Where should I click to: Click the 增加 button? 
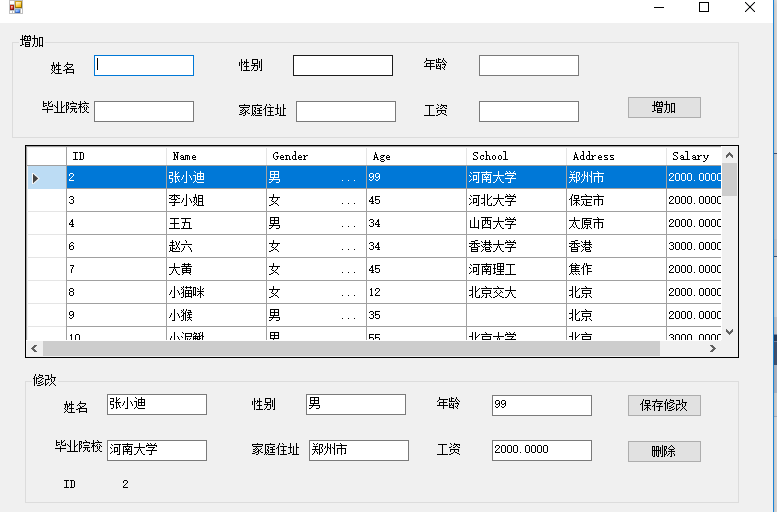[x=664, y=108]
